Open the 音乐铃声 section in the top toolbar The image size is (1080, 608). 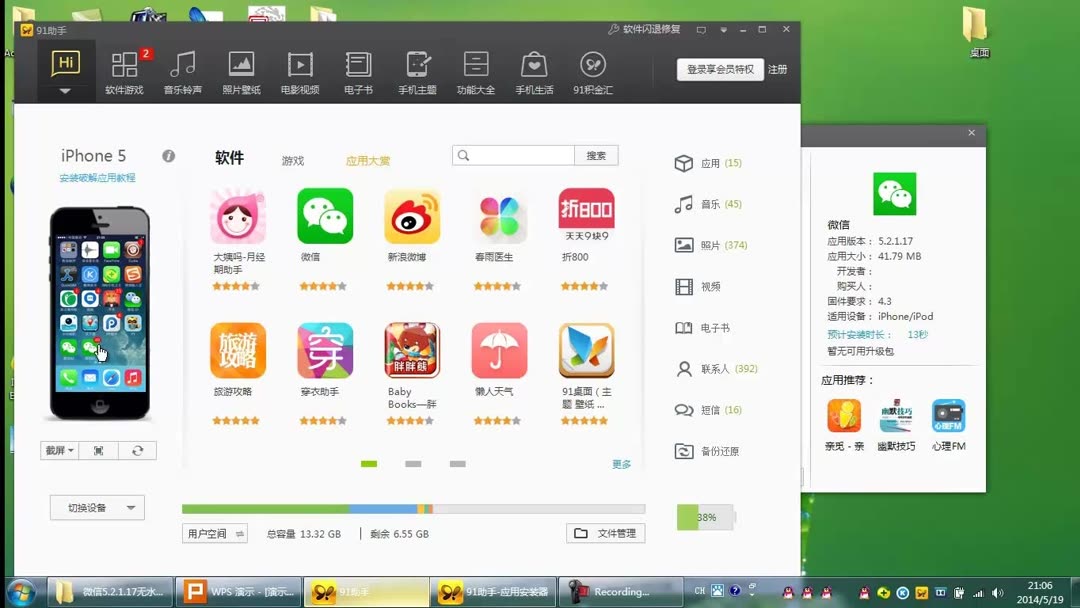click(182, 70)
